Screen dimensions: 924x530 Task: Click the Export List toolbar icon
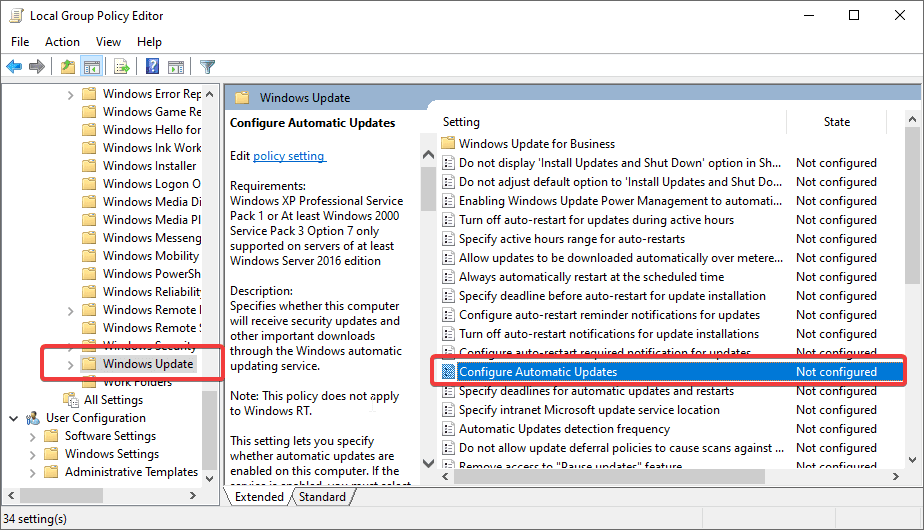pyautogui.click(x=121, y=67)
